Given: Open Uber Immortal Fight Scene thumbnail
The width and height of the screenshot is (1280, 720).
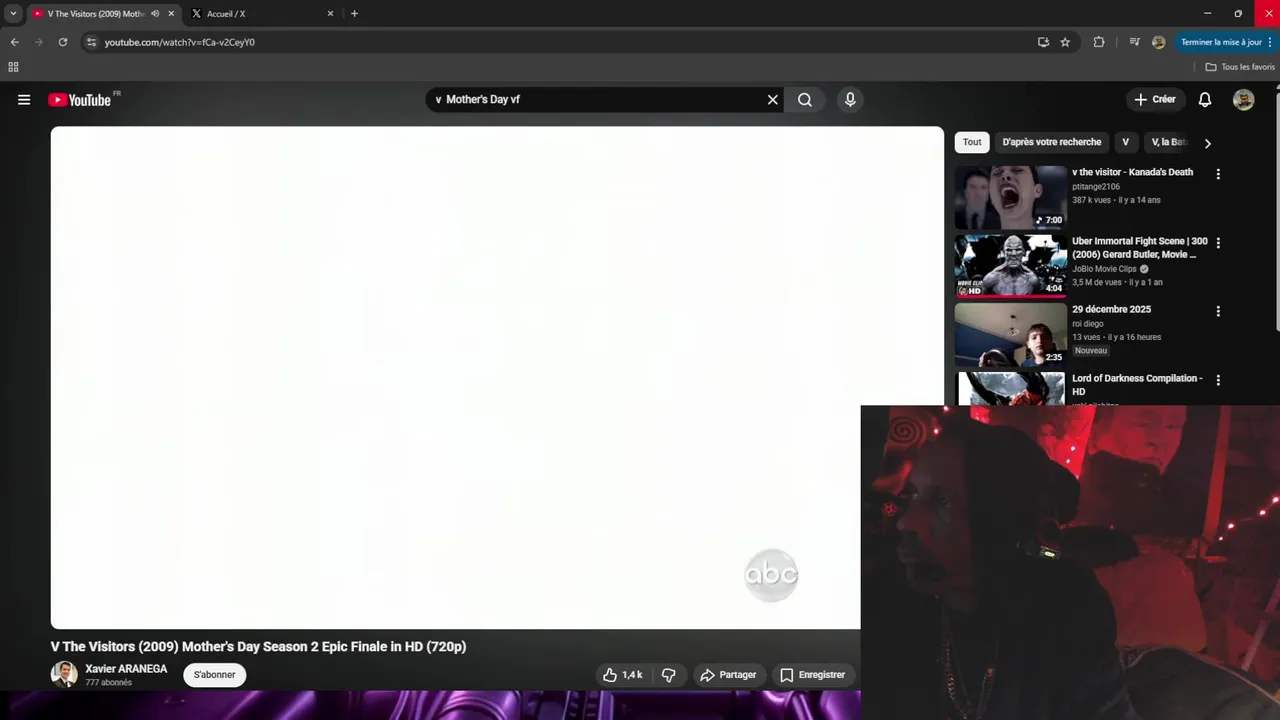Looking at the screenshot, I should tap(1011, 266).
